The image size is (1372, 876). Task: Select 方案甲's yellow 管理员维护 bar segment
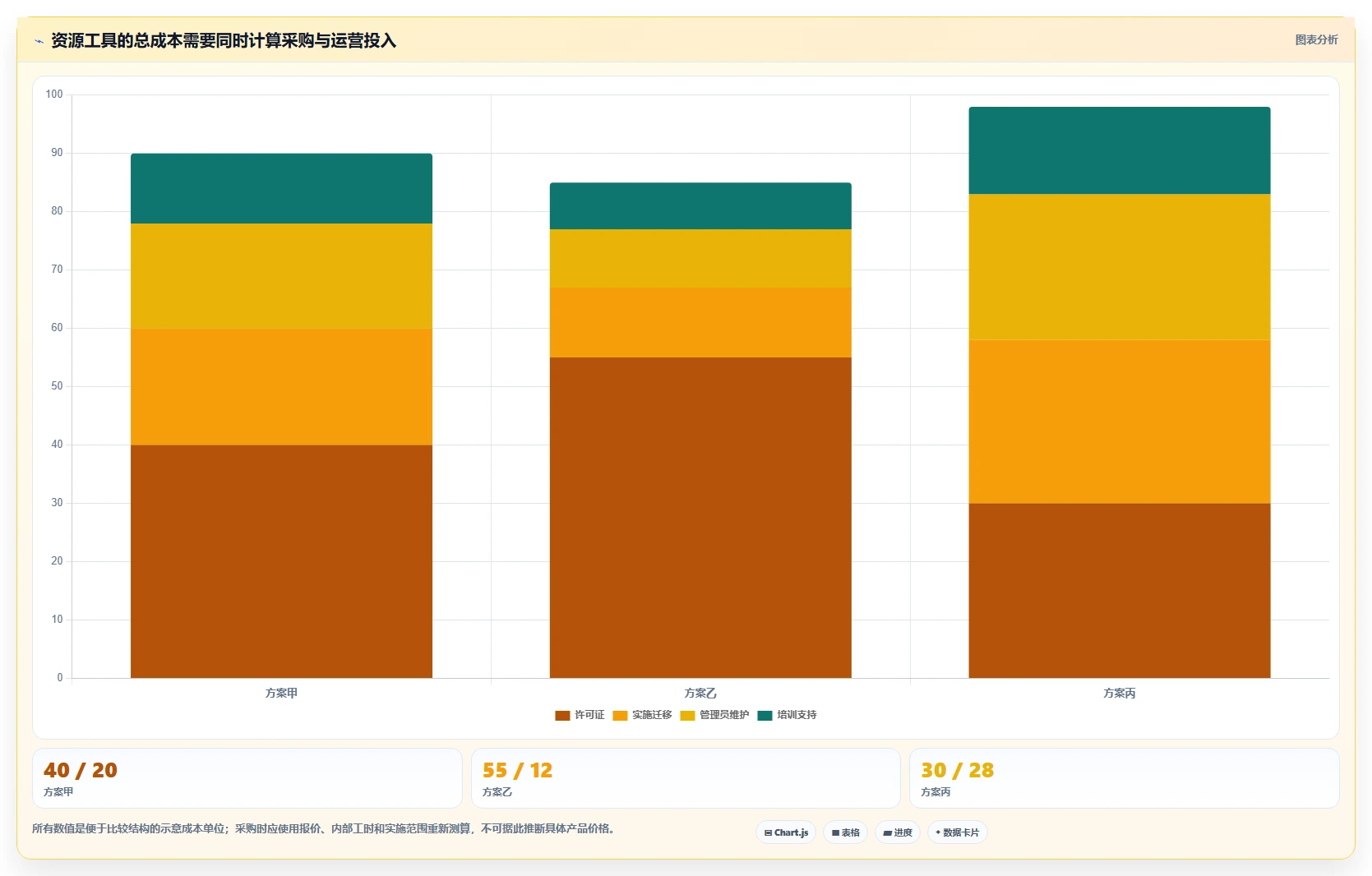point(281,276)
